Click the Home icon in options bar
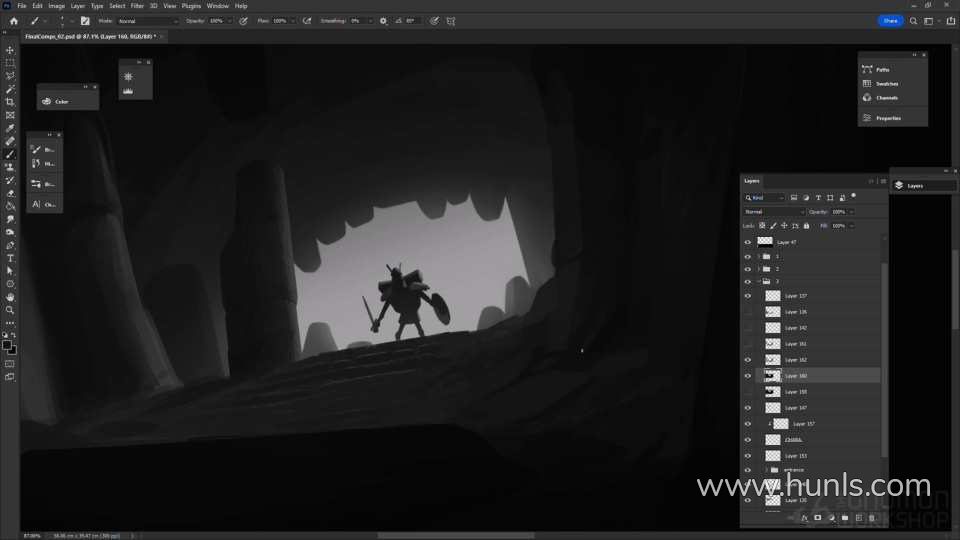Screen dimensions: 960x540 point(13,21)
